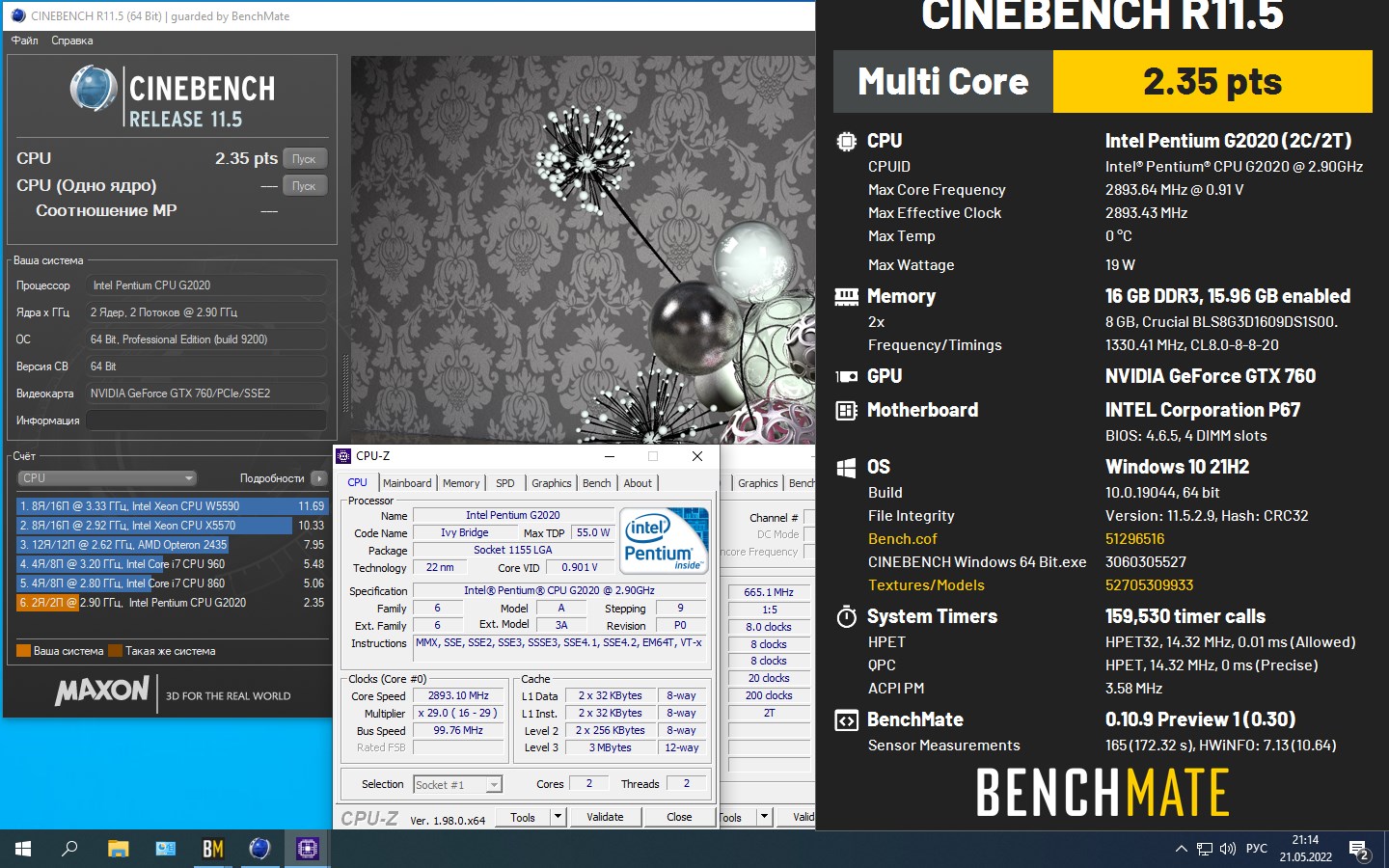The height and width of the screenshot is (868, 1389).
Task: Click the Close button in CPU-Z
Action: (x=679, y=817)
